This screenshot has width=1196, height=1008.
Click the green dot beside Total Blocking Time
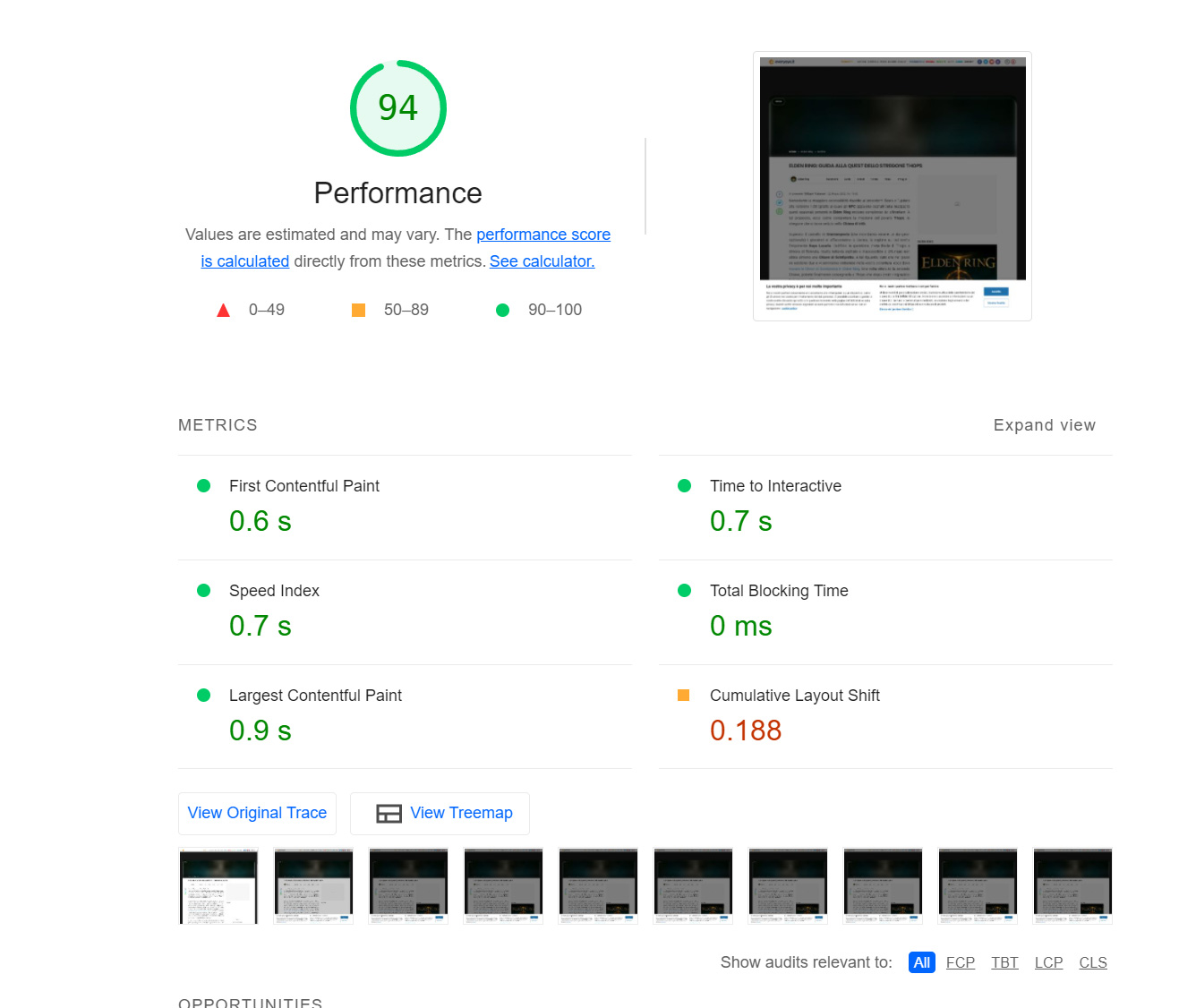(x=685, y=591)
